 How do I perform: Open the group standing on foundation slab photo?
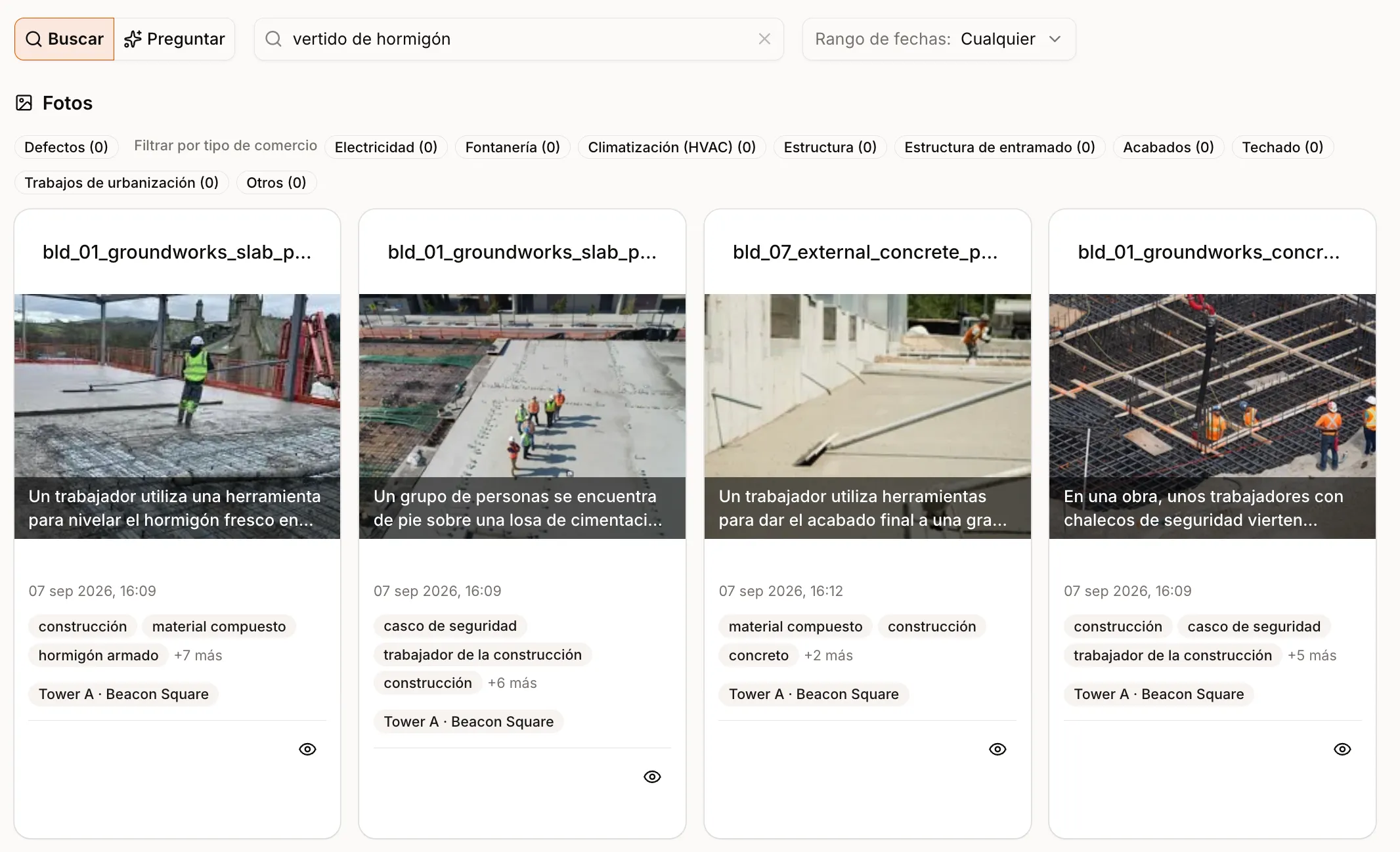(x=522, y=416)
